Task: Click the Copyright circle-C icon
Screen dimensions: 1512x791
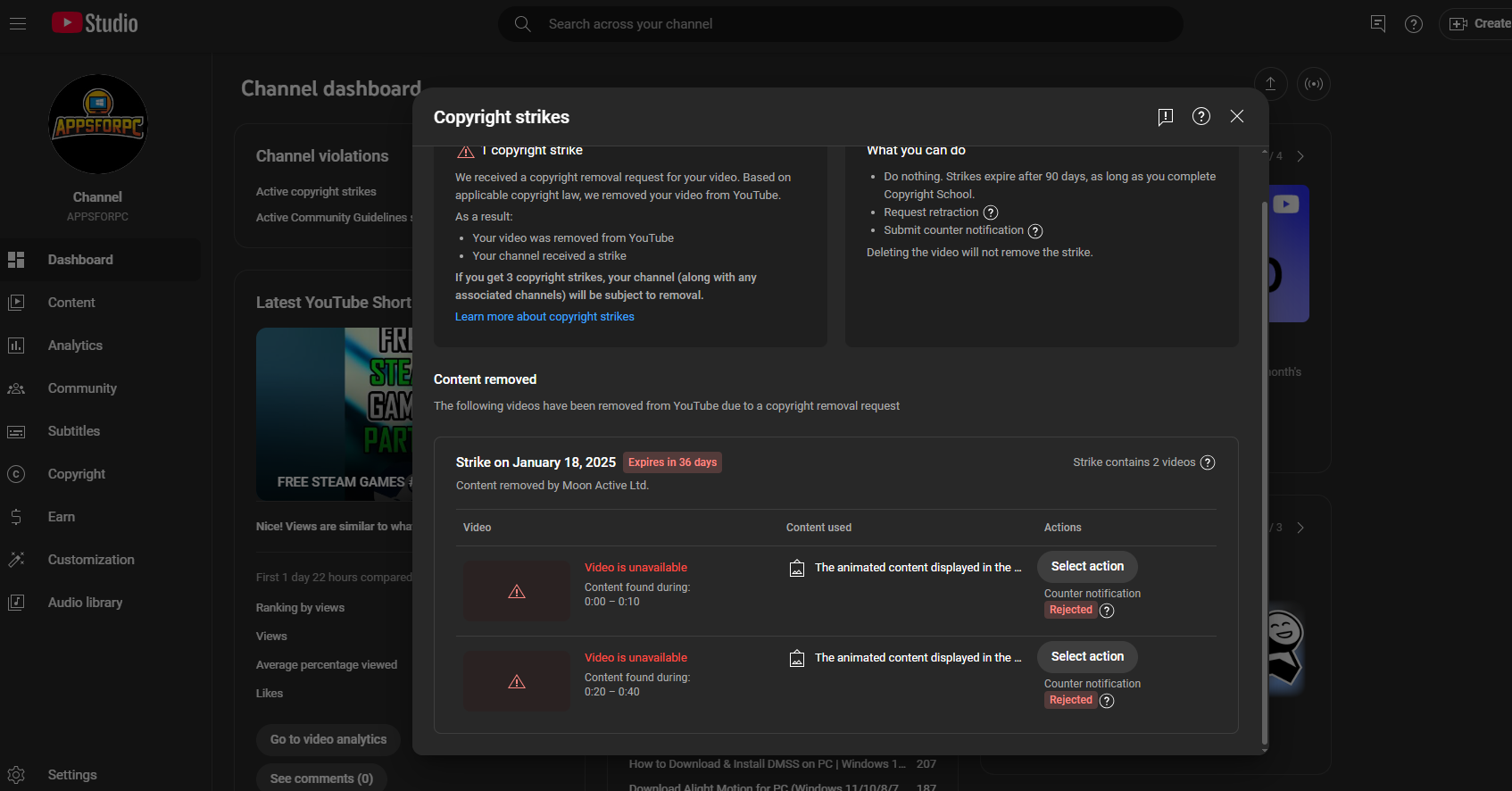Action: point(16,474)
